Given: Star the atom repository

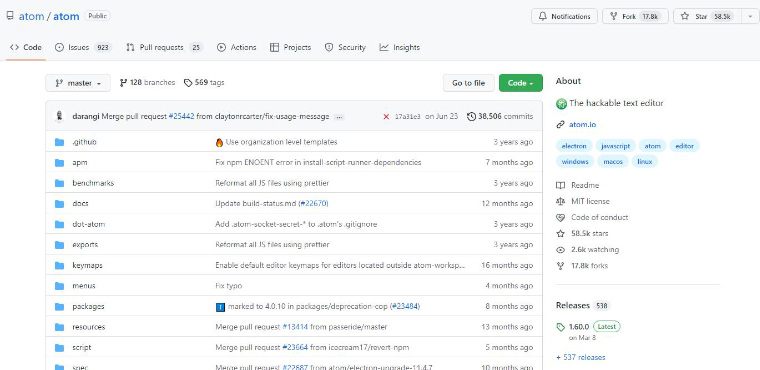Looking at the screenshot, I should tap(707, 16).
